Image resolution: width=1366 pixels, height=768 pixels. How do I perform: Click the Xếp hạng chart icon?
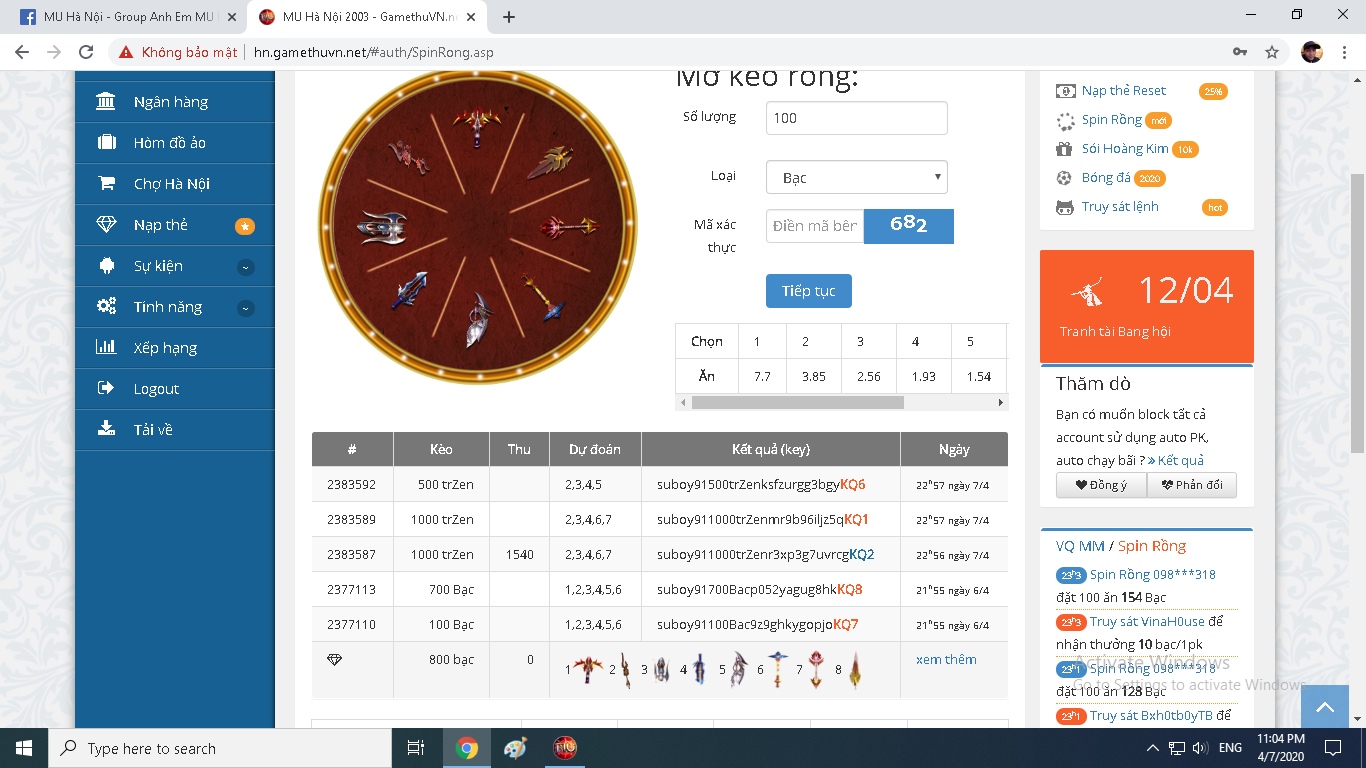[105, 348]
